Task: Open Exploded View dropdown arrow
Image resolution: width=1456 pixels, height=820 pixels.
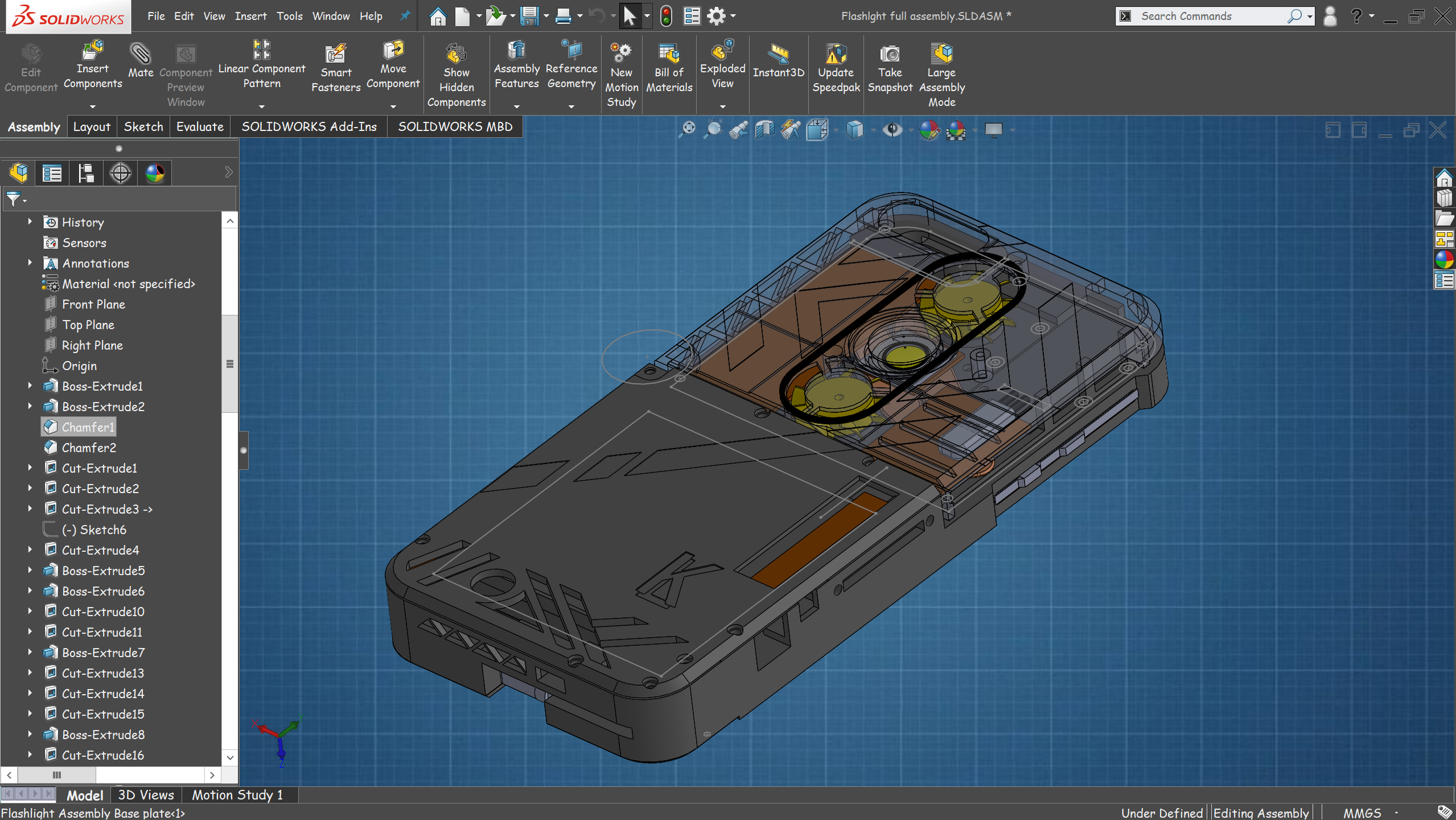Action: coord(722,106)
